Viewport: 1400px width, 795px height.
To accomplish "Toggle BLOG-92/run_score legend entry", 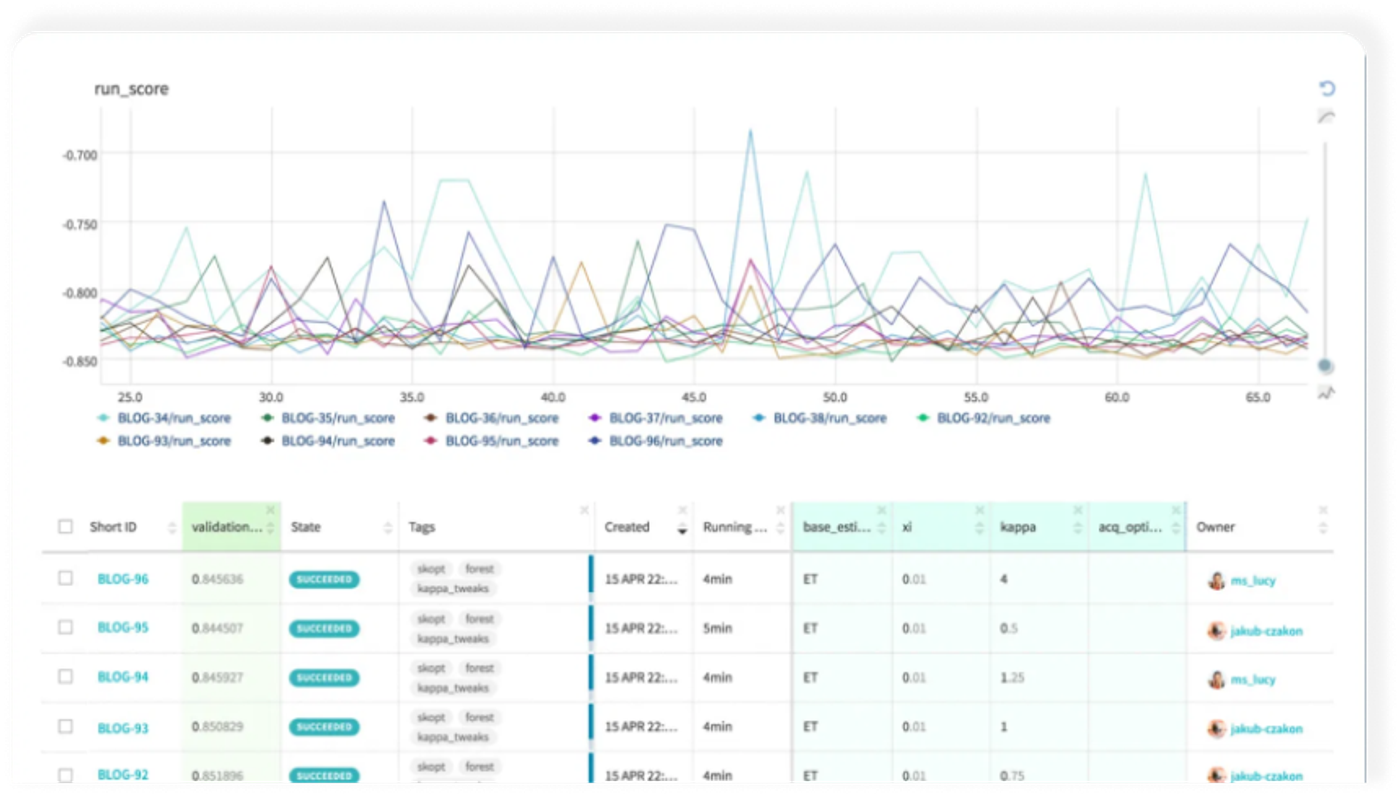I will (x=984, y=418).
